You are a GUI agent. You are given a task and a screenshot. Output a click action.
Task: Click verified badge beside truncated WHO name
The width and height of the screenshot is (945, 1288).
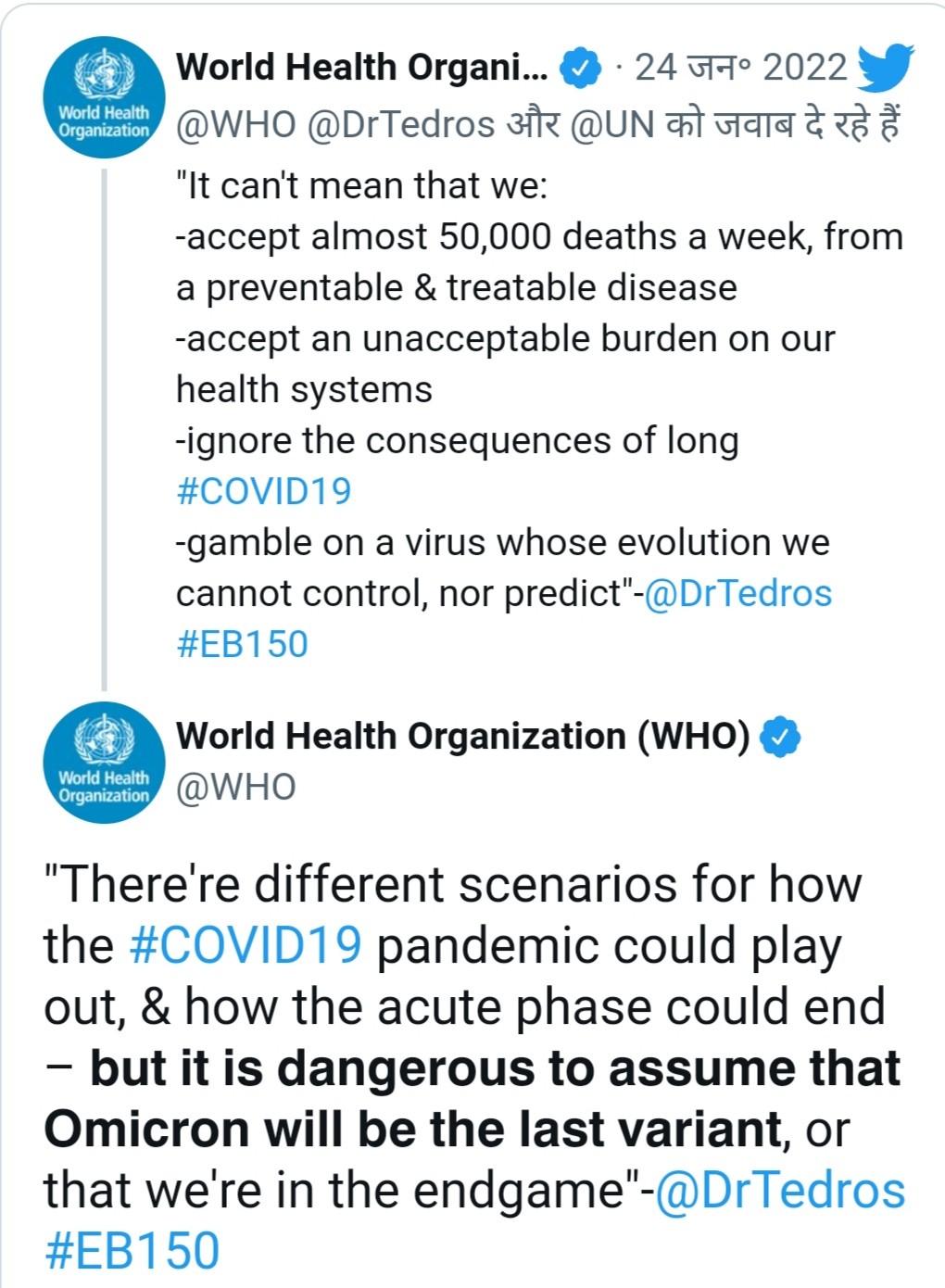pyautogui.click(x=581, y=69)
